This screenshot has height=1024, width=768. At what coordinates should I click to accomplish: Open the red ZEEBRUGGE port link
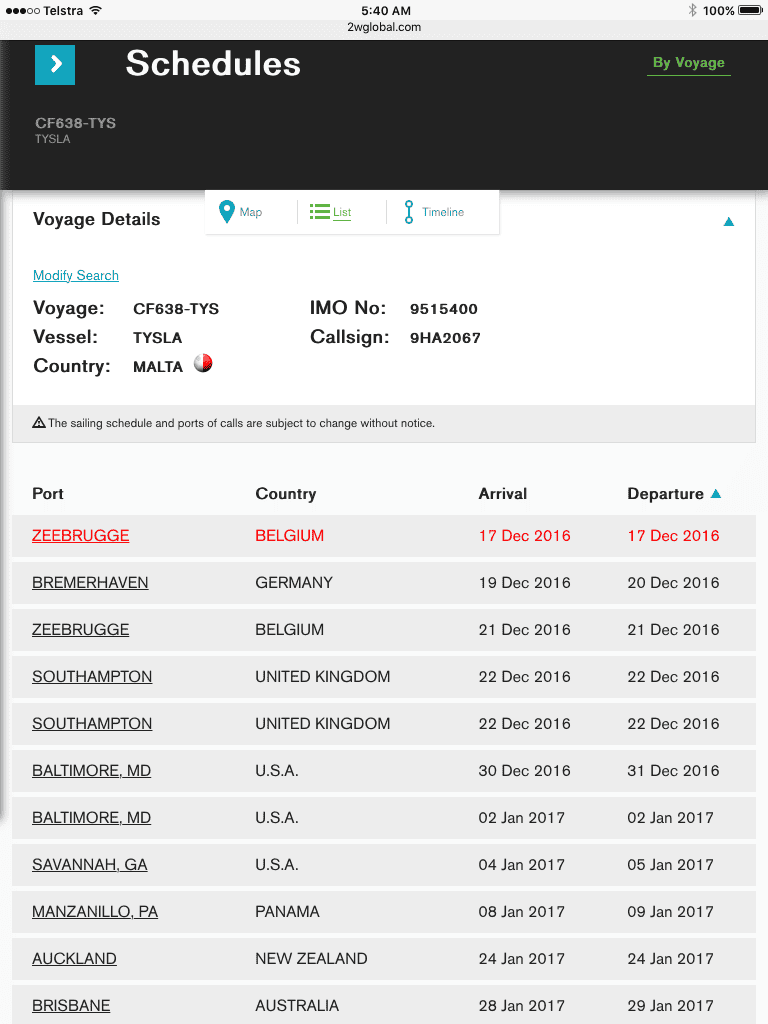(x=80, y=536)
